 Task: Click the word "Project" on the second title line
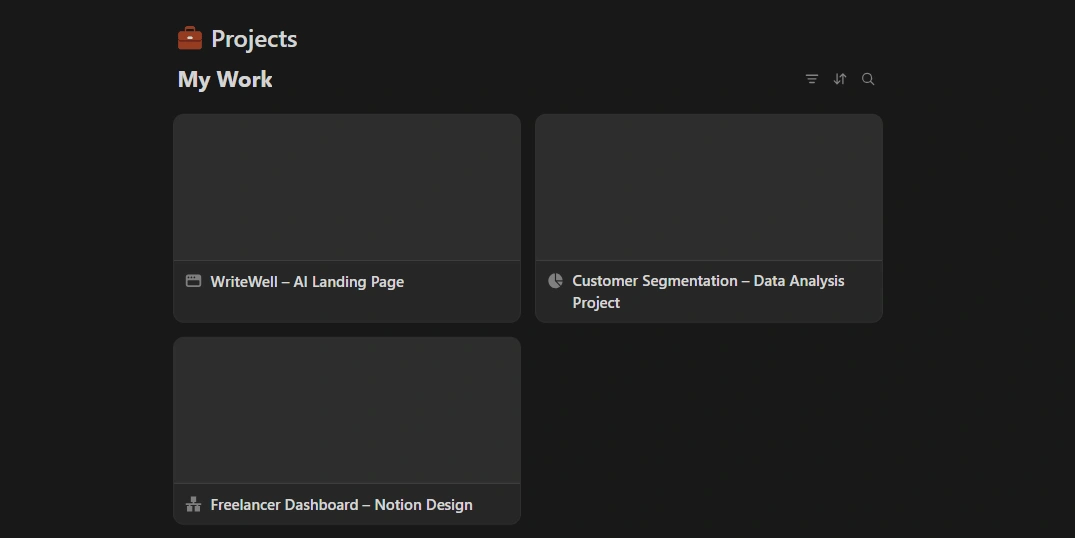[x=596, y=303]
